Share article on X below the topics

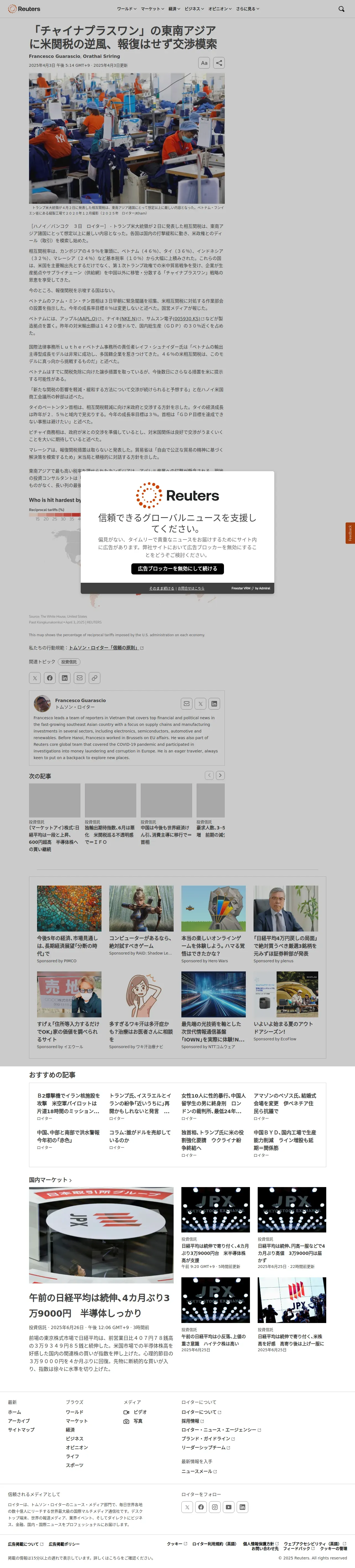click(35, 677)
